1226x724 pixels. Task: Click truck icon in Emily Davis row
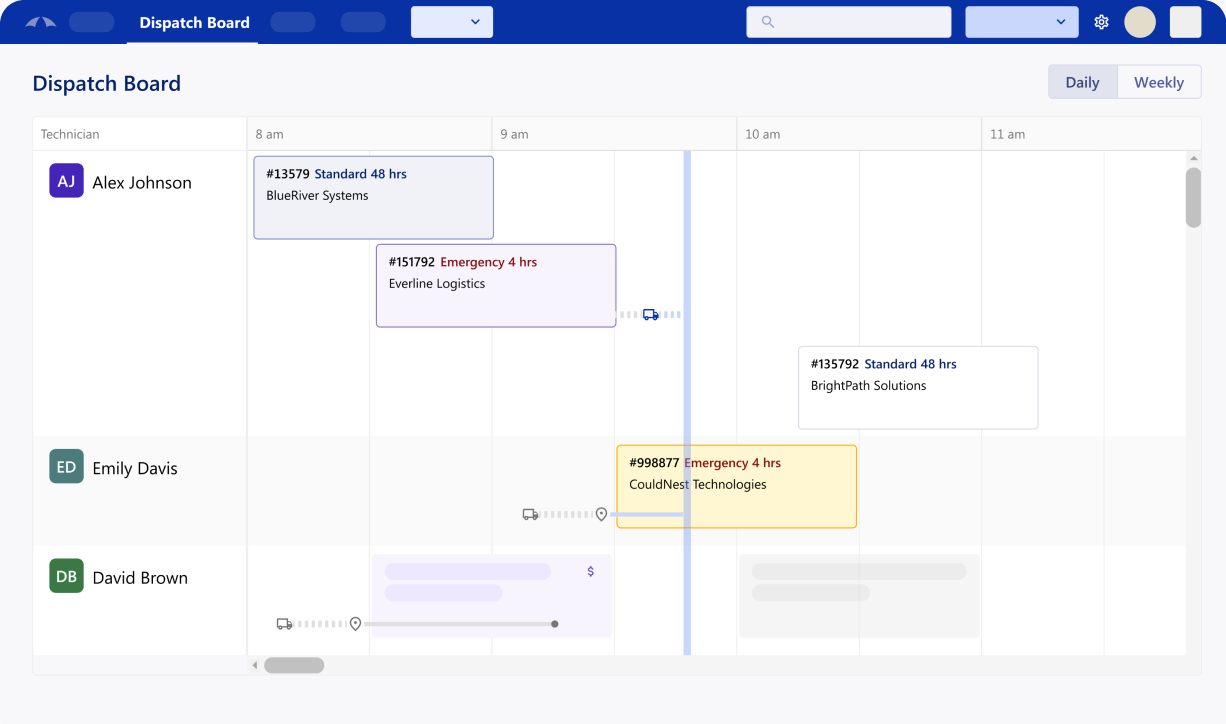click(x=531, y=514)
